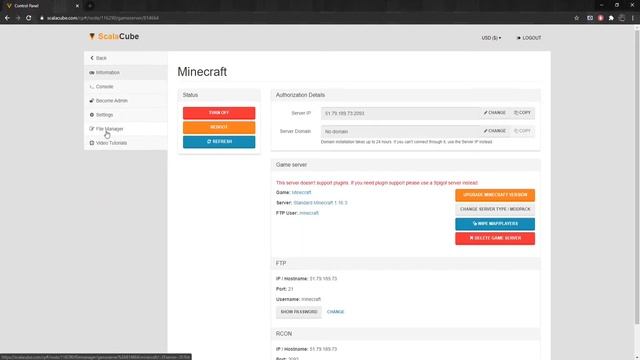The height and width of the screenshot is (360, 640).
Task: Click the Logout link
Action: [x=529, y=38]
